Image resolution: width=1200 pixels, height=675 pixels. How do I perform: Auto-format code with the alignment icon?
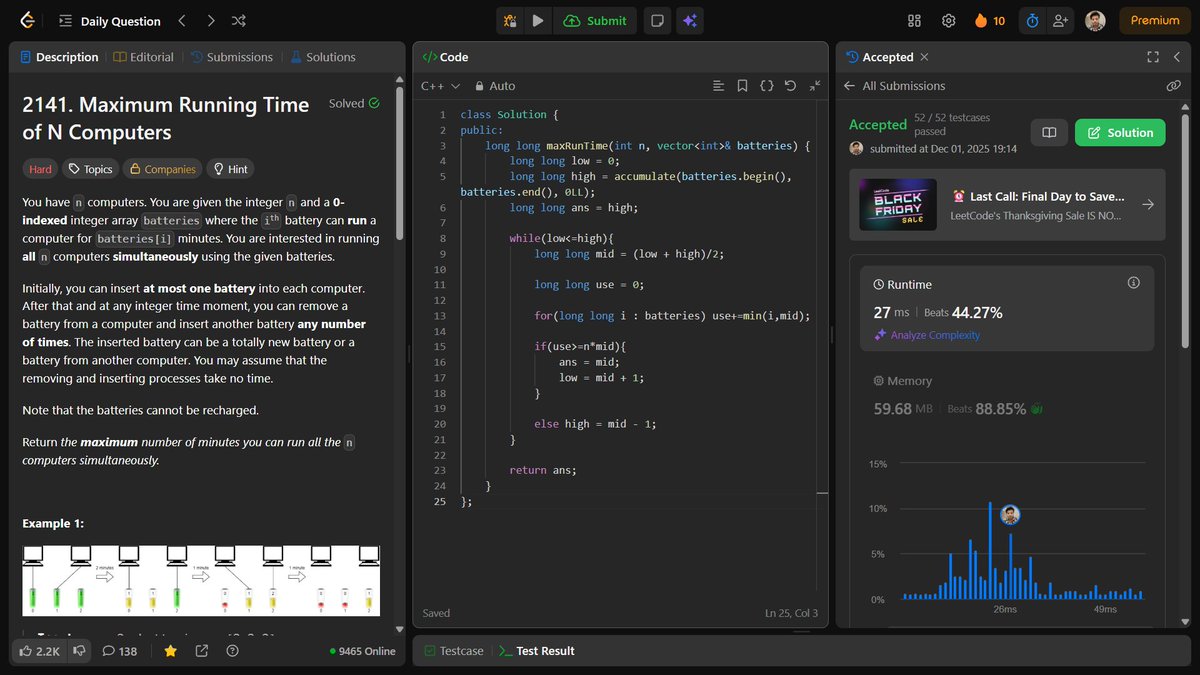718,86
